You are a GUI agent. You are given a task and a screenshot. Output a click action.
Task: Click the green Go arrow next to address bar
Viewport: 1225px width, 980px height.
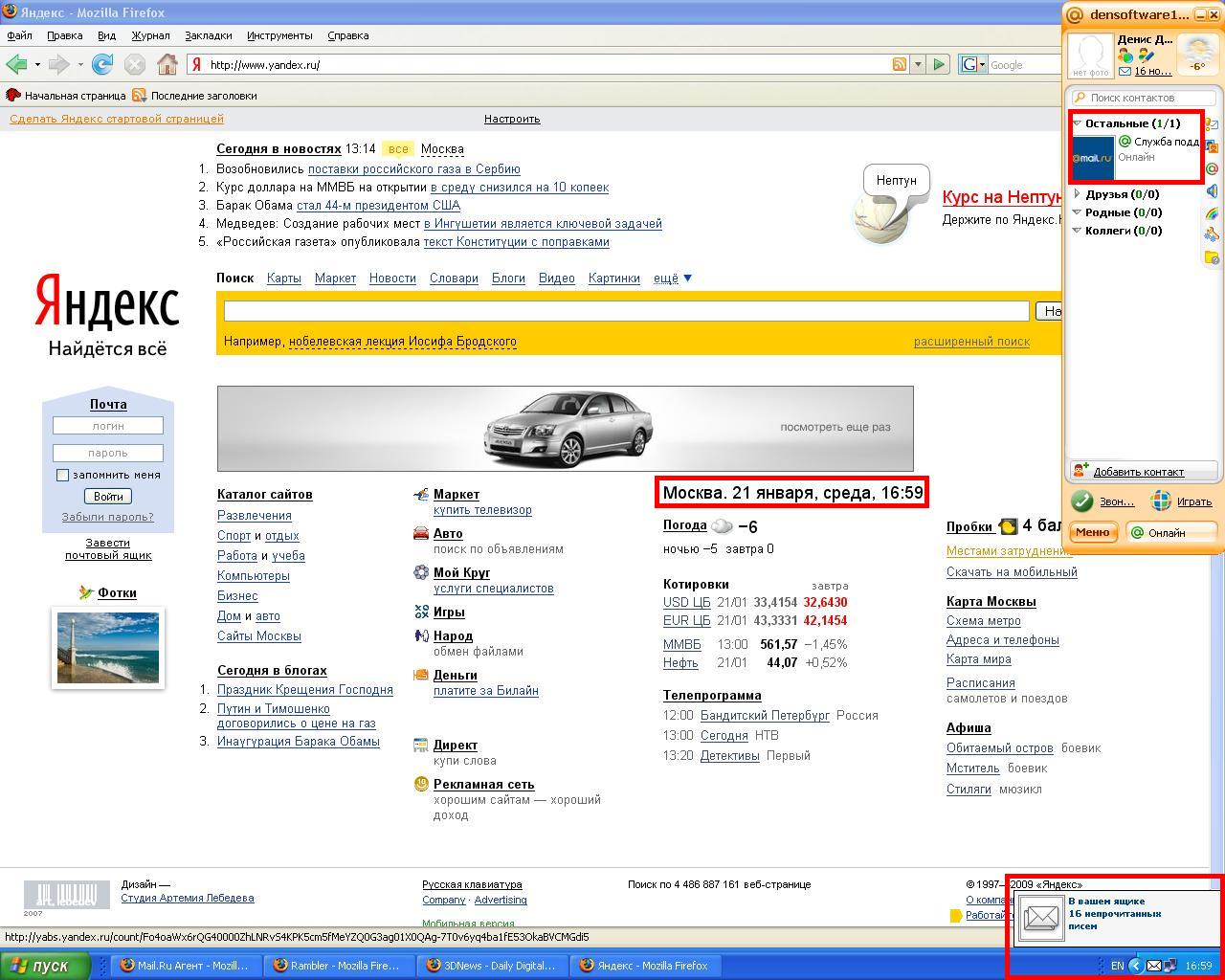(939, 64)
